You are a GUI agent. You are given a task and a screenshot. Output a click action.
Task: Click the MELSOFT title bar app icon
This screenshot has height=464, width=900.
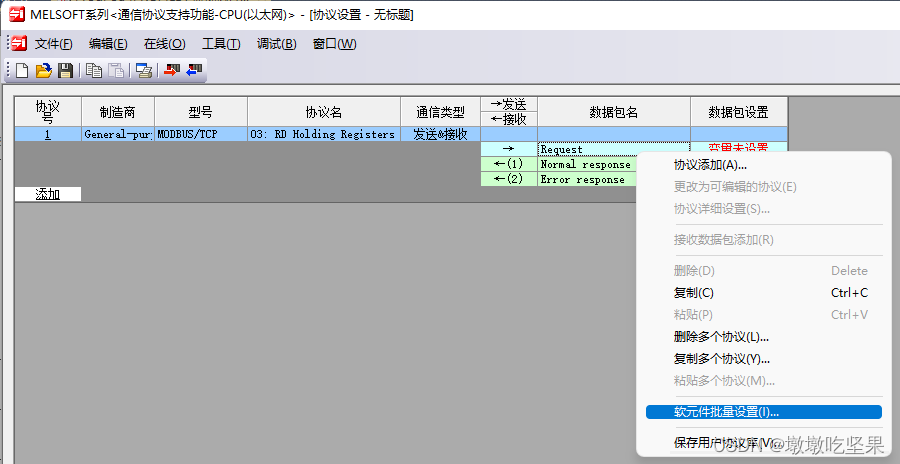point(17,14)
